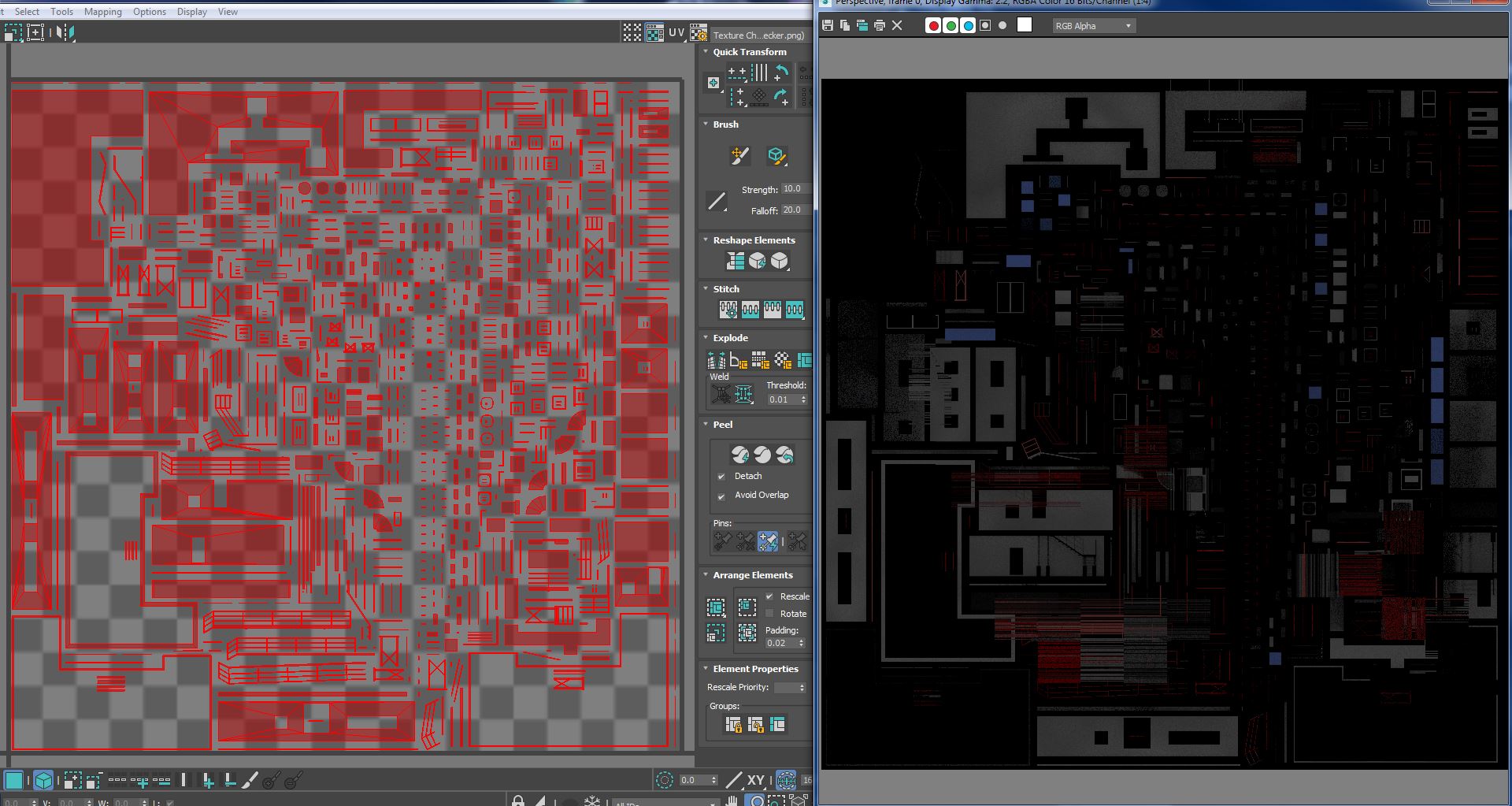1512x806 pixels.
Task: Uncheck the Rescale option
Action: (769, 596)
